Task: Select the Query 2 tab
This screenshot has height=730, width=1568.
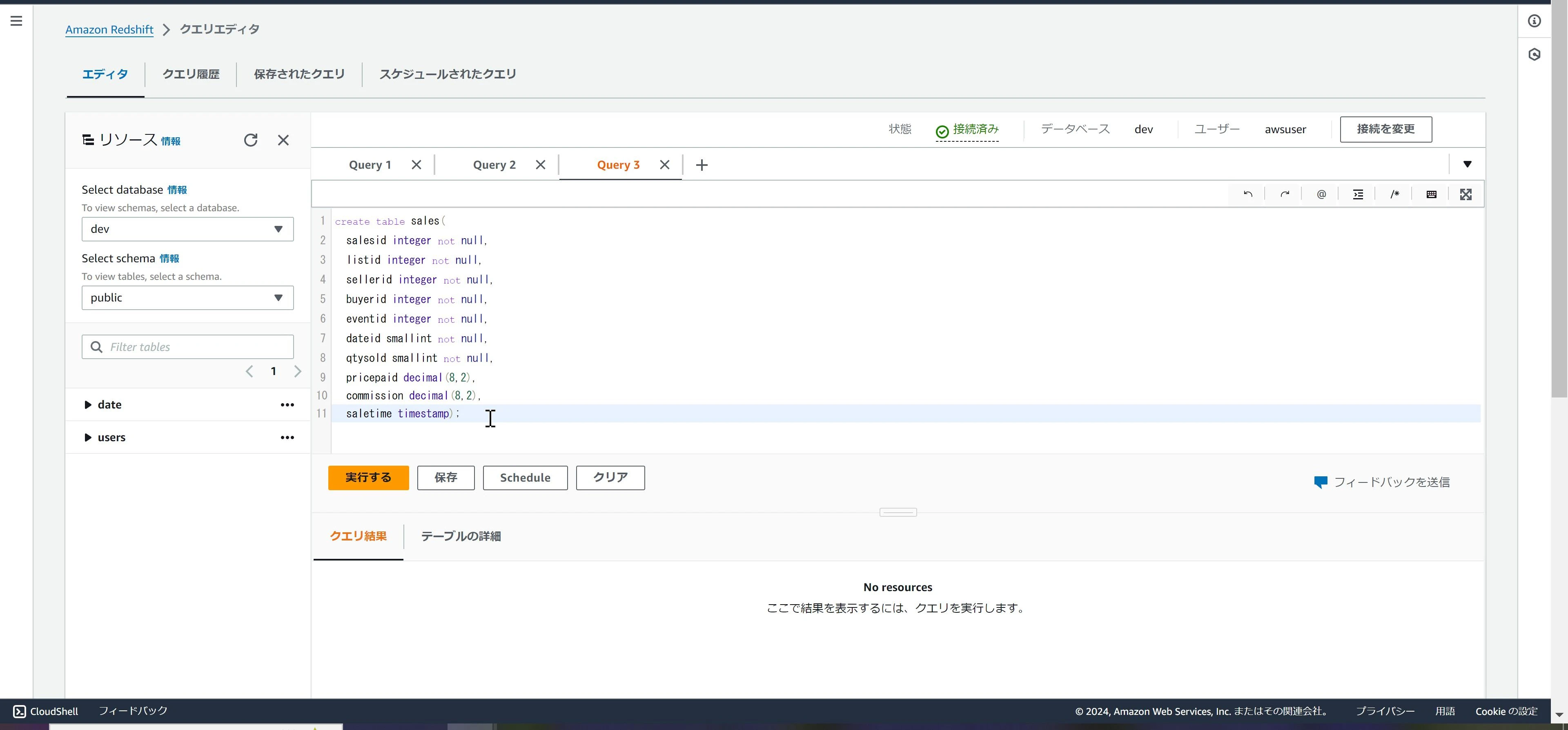Action: click(494, 165)
